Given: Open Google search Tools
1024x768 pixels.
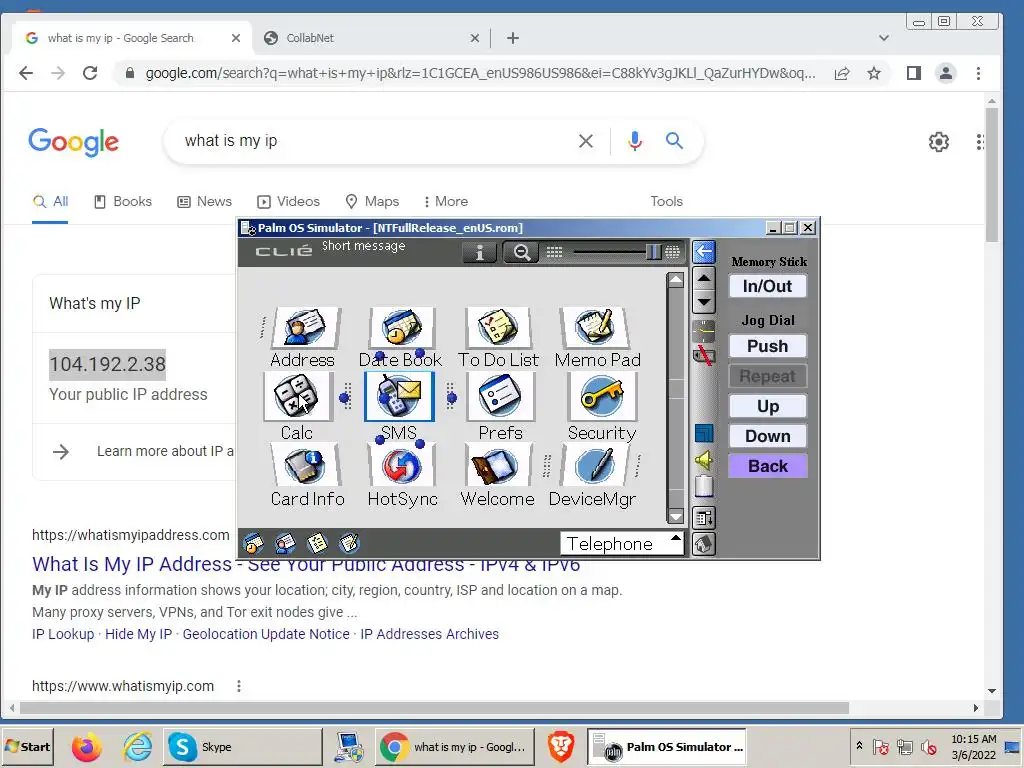Looking at the screenshot, I should (666, 201).
